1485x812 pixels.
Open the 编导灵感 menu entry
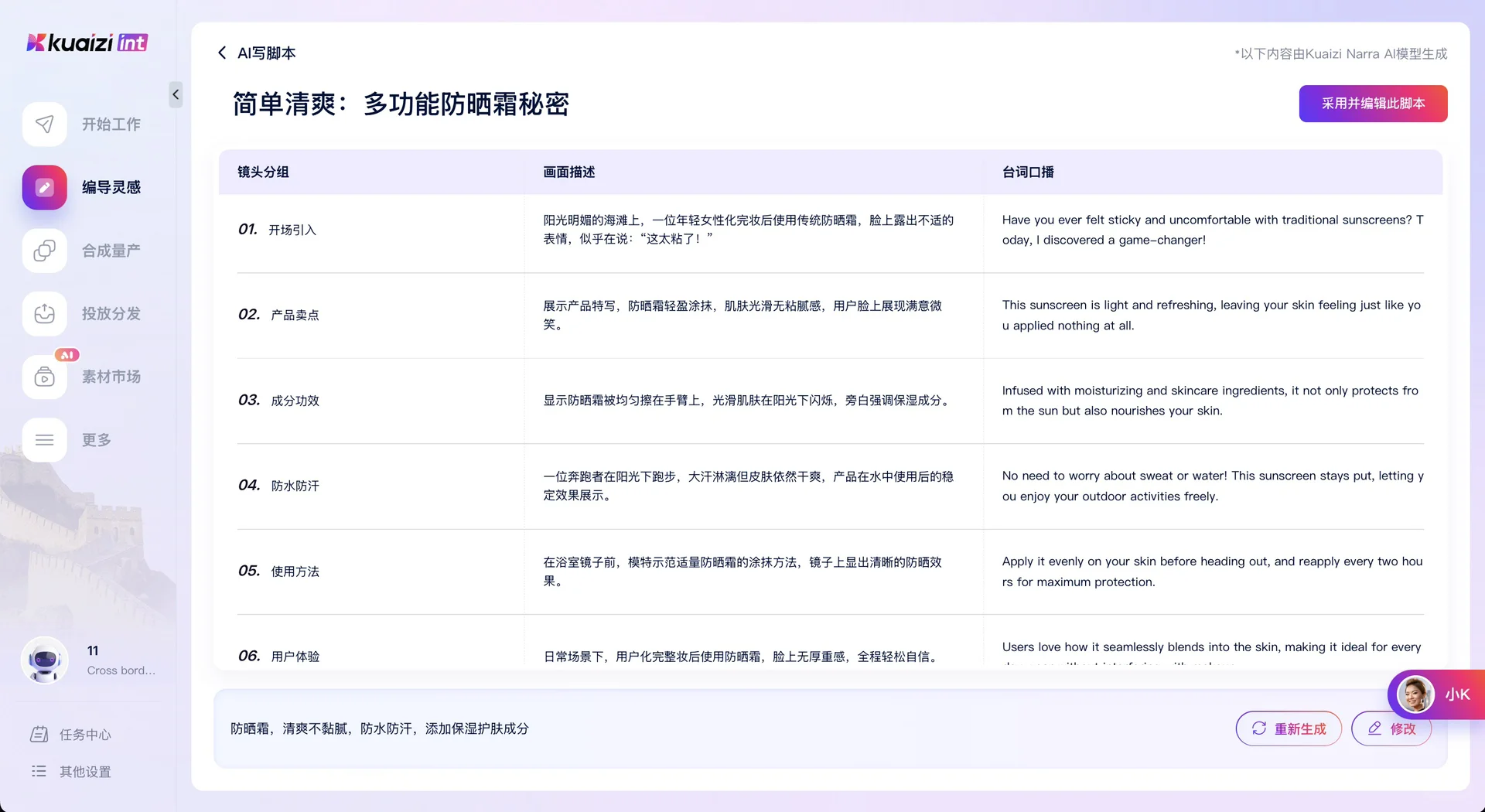pyautogui.click(x=111, y=187)
